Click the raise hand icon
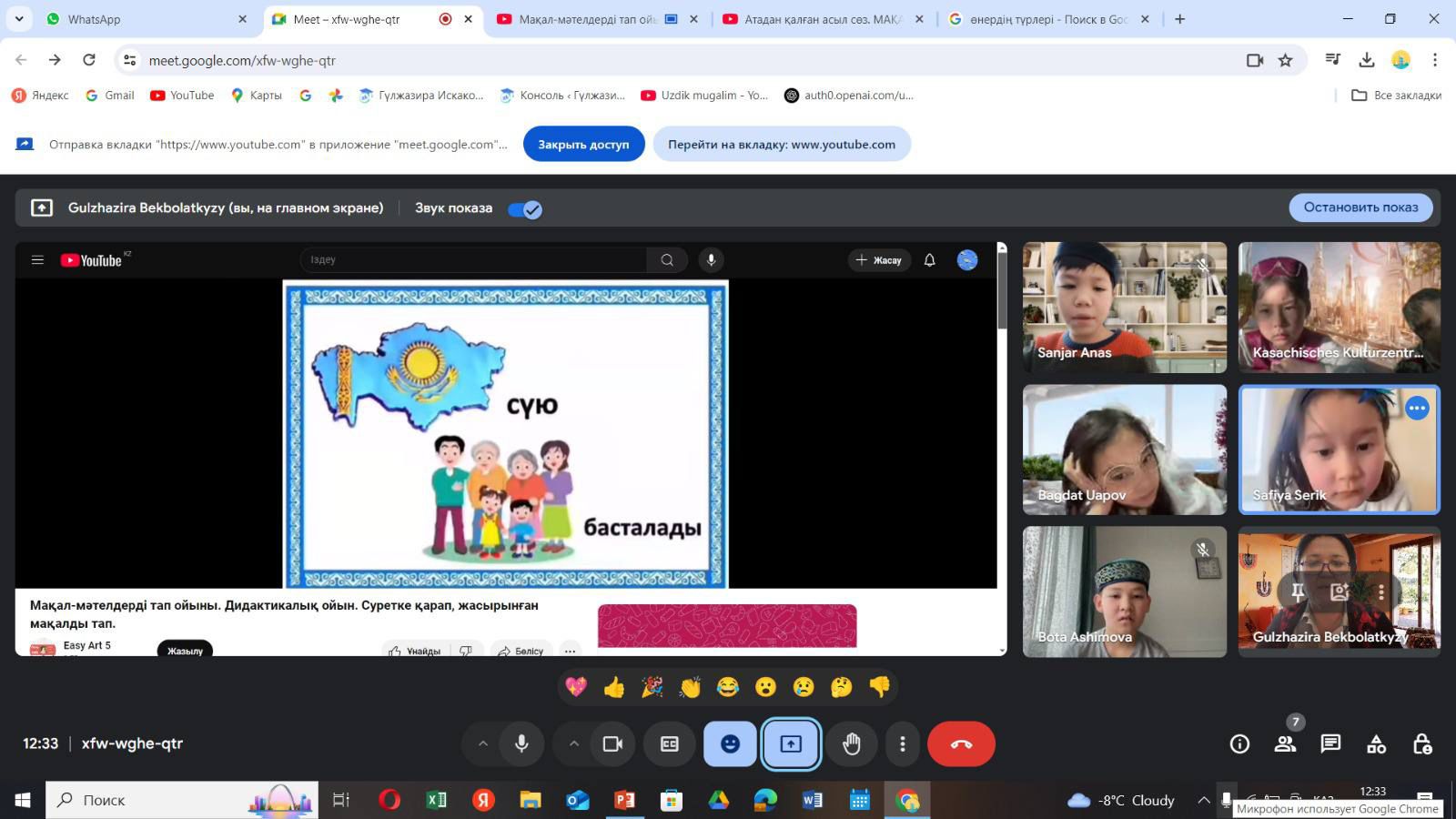The height and width of the screenshot is (819, 1456). coord(851,743)
